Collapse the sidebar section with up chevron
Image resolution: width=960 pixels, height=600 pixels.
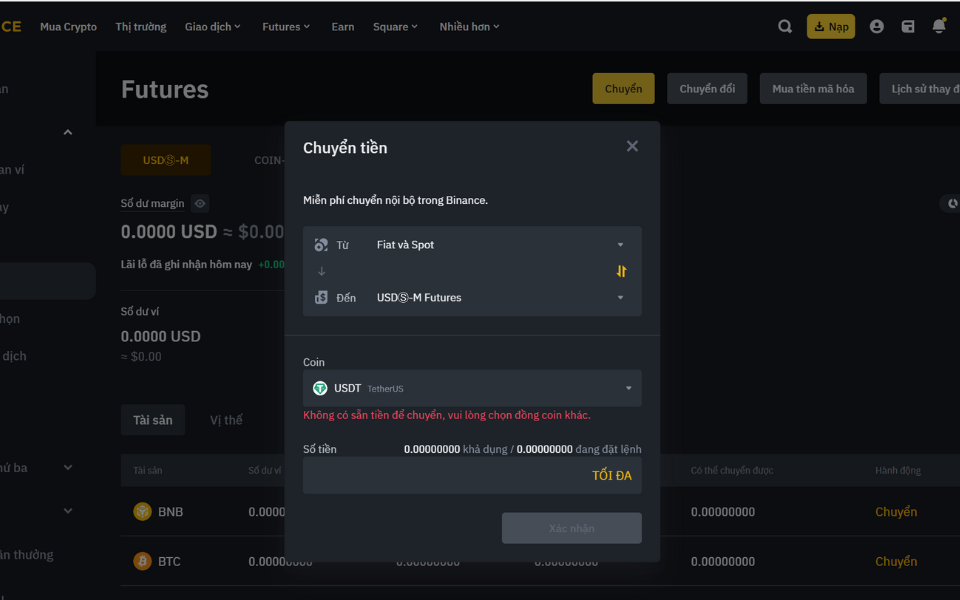pyautogui.click(x=67, y=132)
